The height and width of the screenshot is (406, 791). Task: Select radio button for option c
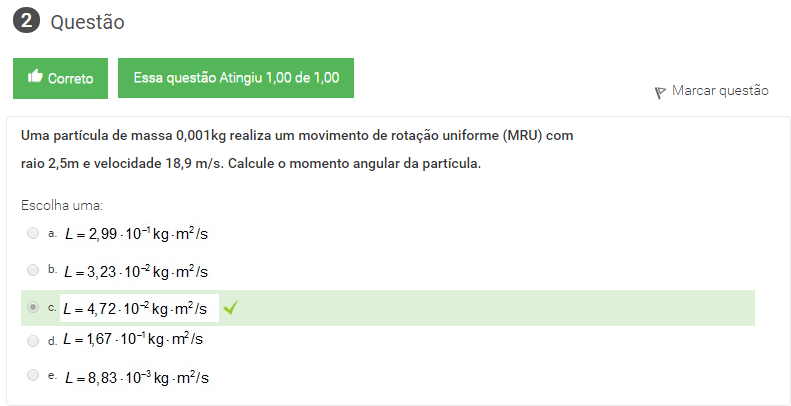tap(33, 308)
